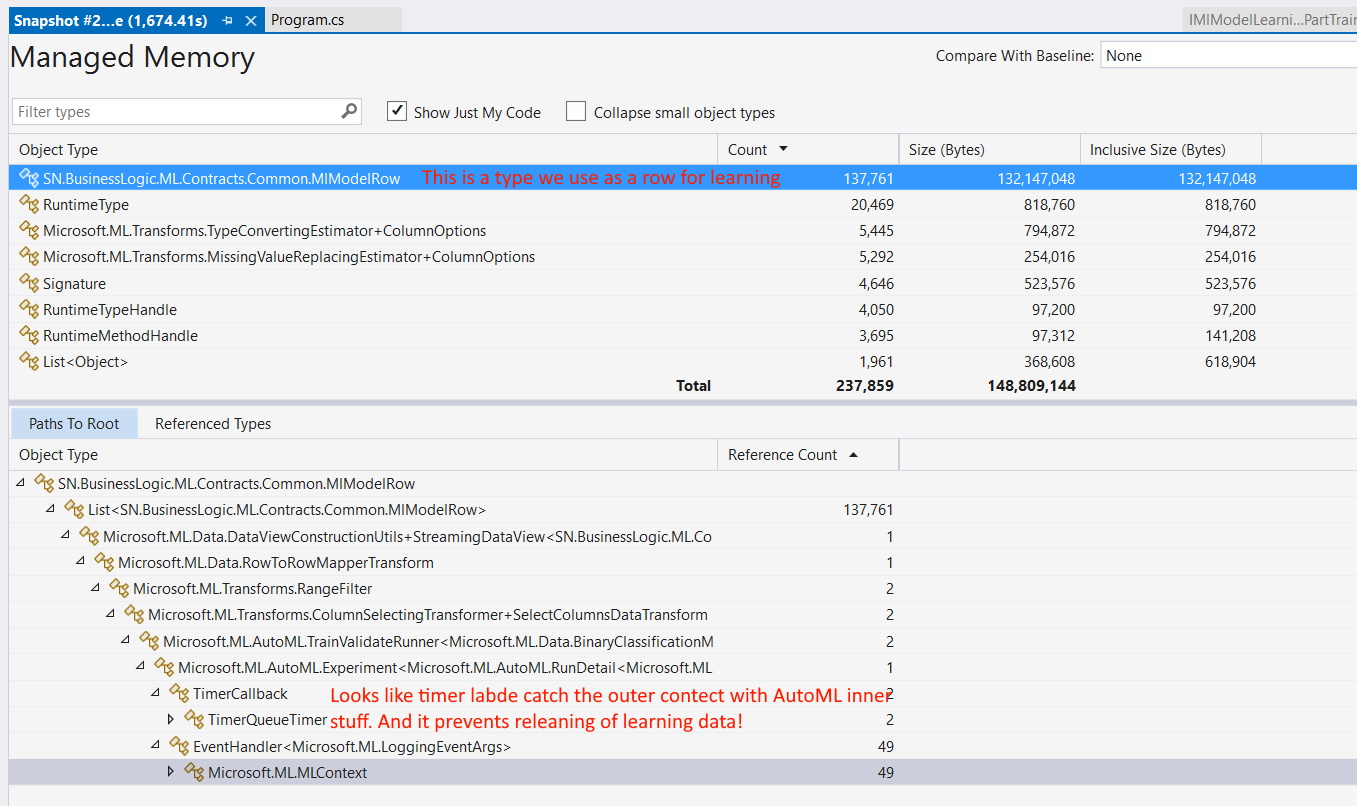Viewport: 1357px width, 806px height.
Task: Click the 20,469 count for RuntimeType
Action: [x=871, y=205]
